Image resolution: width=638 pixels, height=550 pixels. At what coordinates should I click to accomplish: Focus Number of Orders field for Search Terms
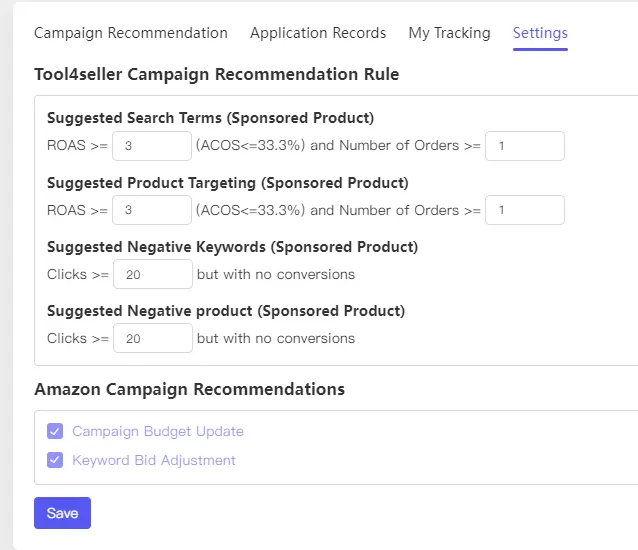525,146
